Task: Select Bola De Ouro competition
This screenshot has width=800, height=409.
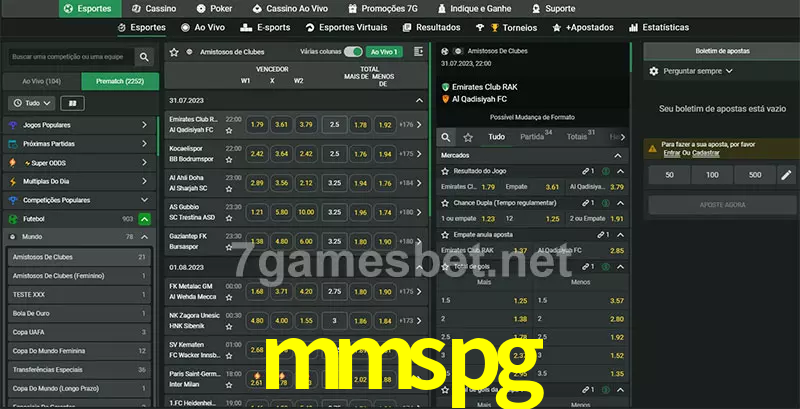Action: tap(79, 314)
